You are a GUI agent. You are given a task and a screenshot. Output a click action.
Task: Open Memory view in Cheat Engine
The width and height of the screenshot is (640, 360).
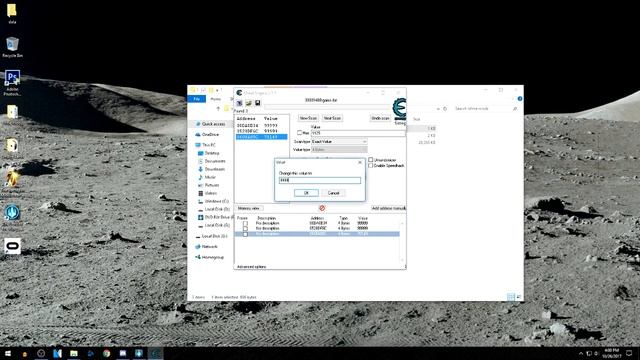[249, 208]
